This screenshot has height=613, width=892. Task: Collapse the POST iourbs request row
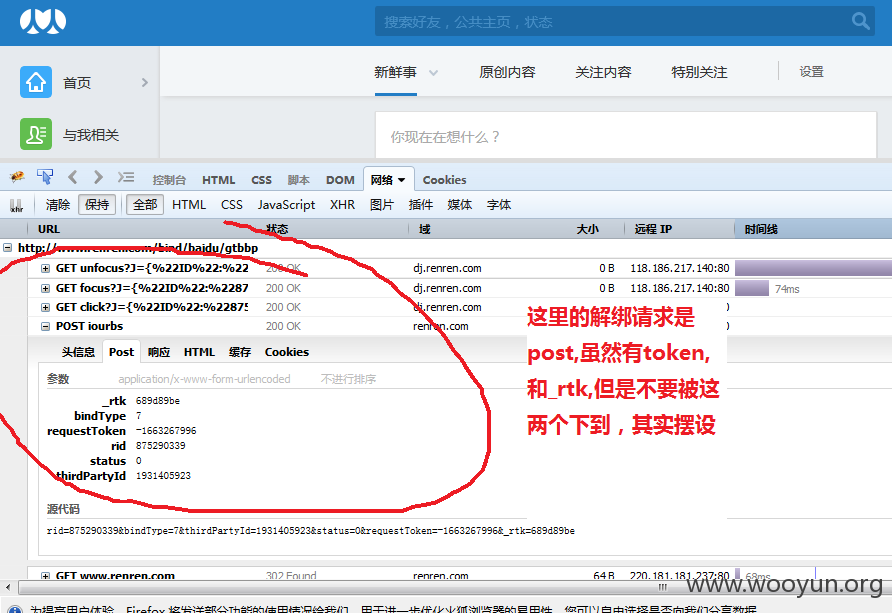pyautogui.click(x=46, y=326)
